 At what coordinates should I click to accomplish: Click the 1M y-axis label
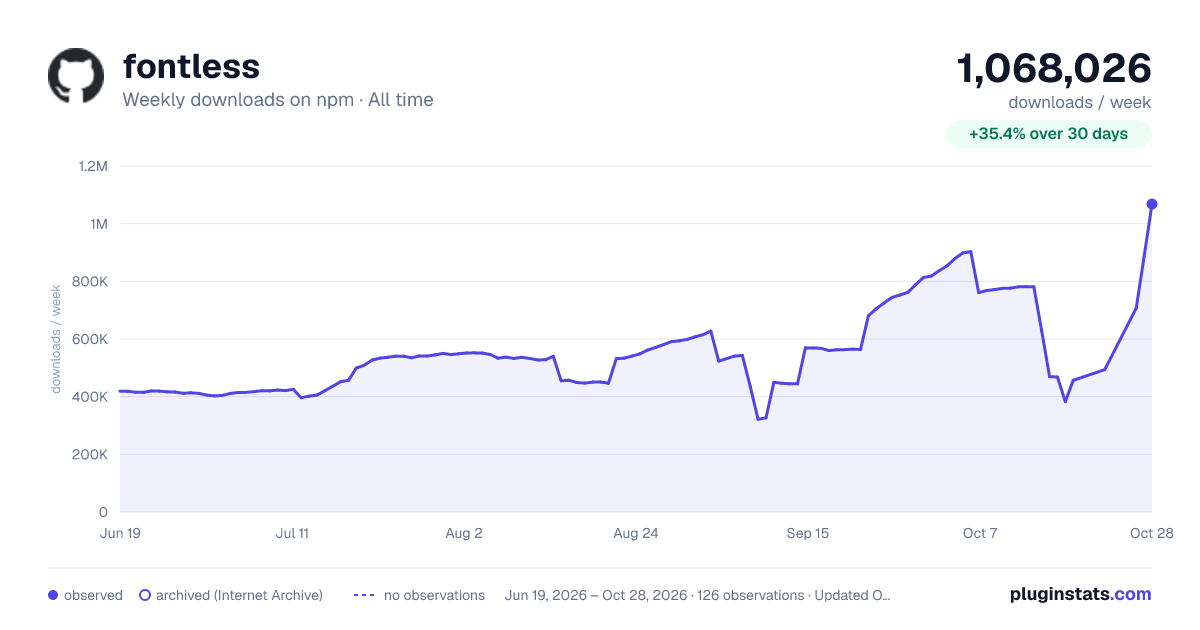pyautogui.click(x=99, y=224)
